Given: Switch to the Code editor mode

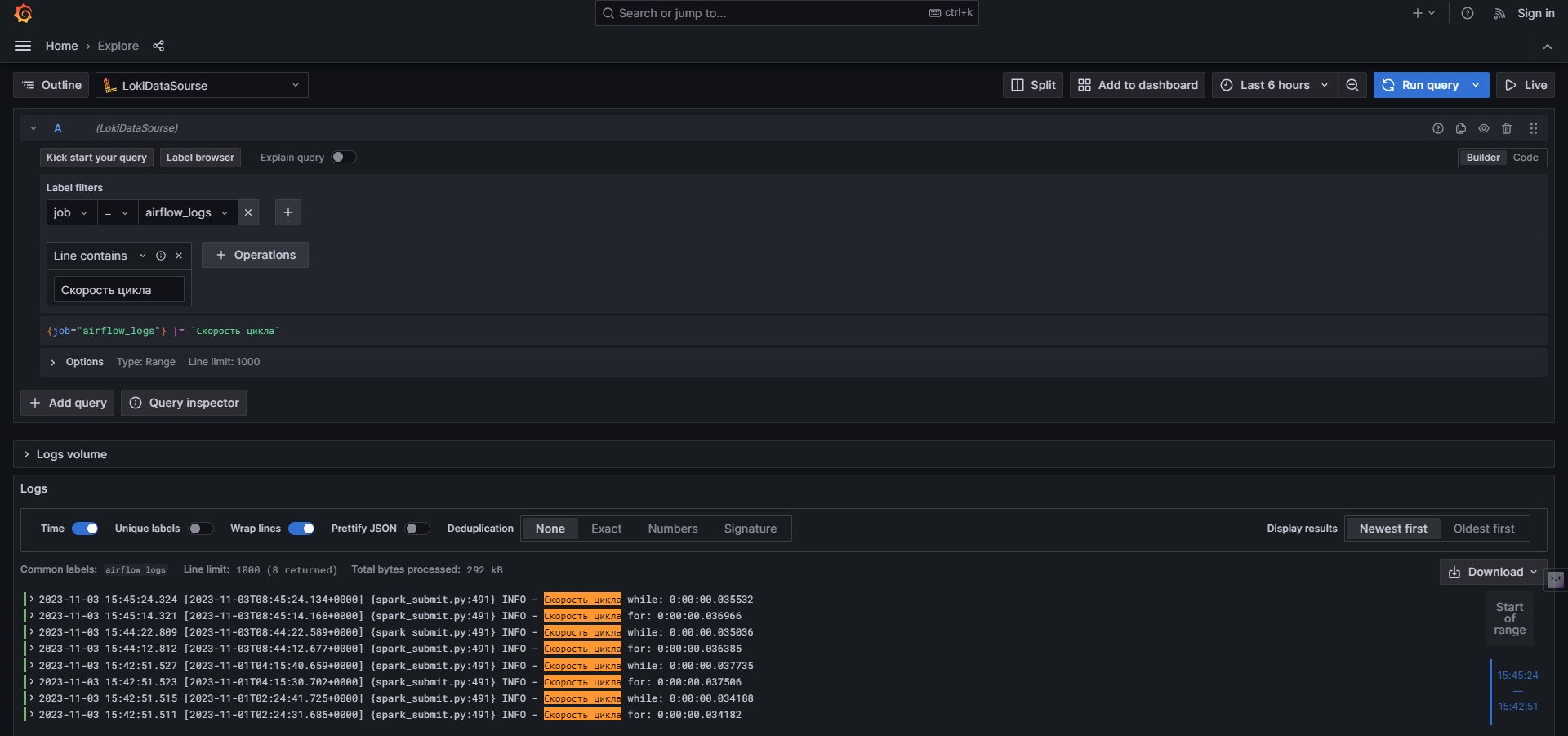Looking at the screenshot, I should tap(1526, 158).
